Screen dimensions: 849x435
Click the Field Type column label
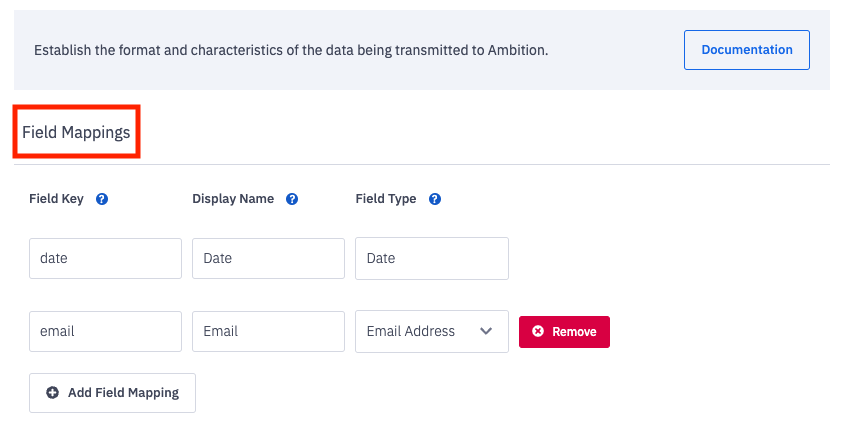(x=386, y=199)
